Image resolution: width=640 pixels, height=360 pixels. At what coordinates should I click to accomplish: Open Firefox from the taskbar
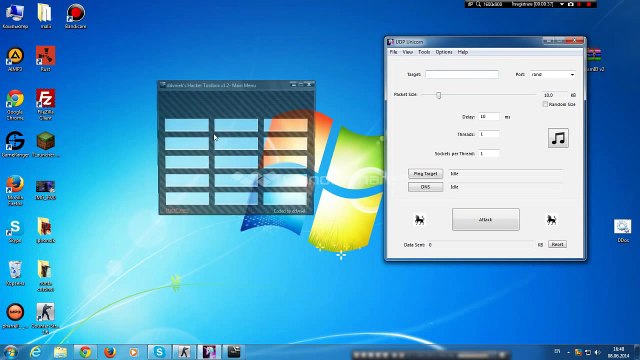110,352
